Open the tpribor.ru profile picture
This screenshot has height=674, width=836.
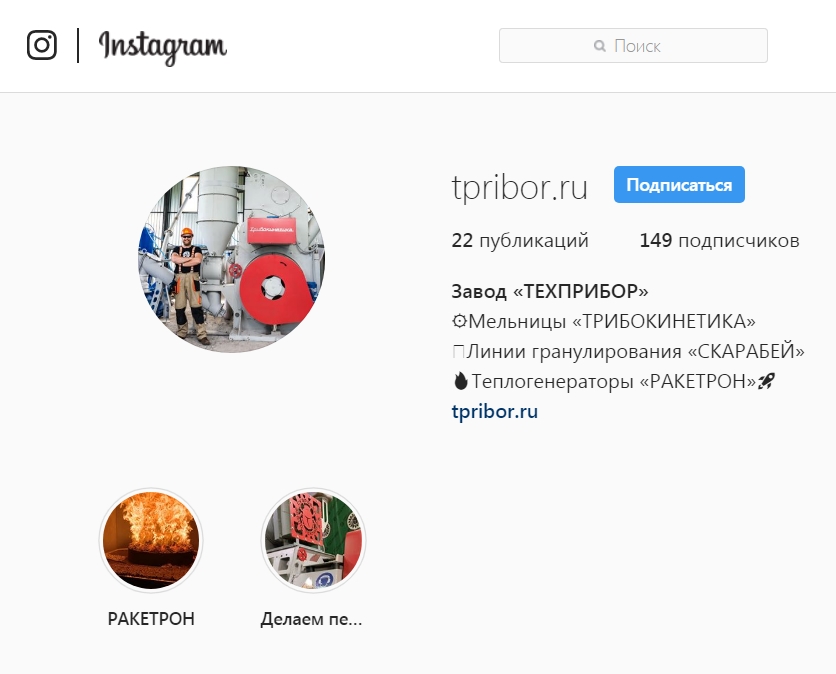(x=232, y=259)
